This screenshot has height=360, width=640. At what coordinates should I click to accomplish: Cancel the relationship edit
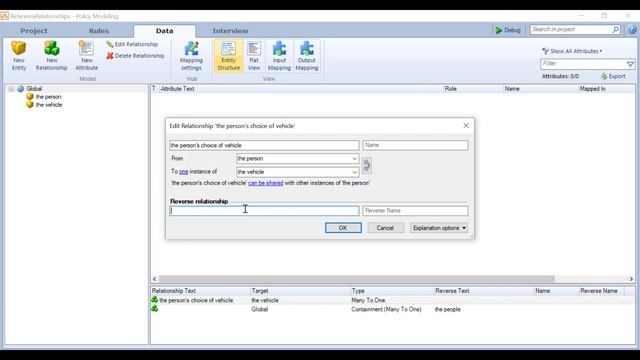coord(385,228)
